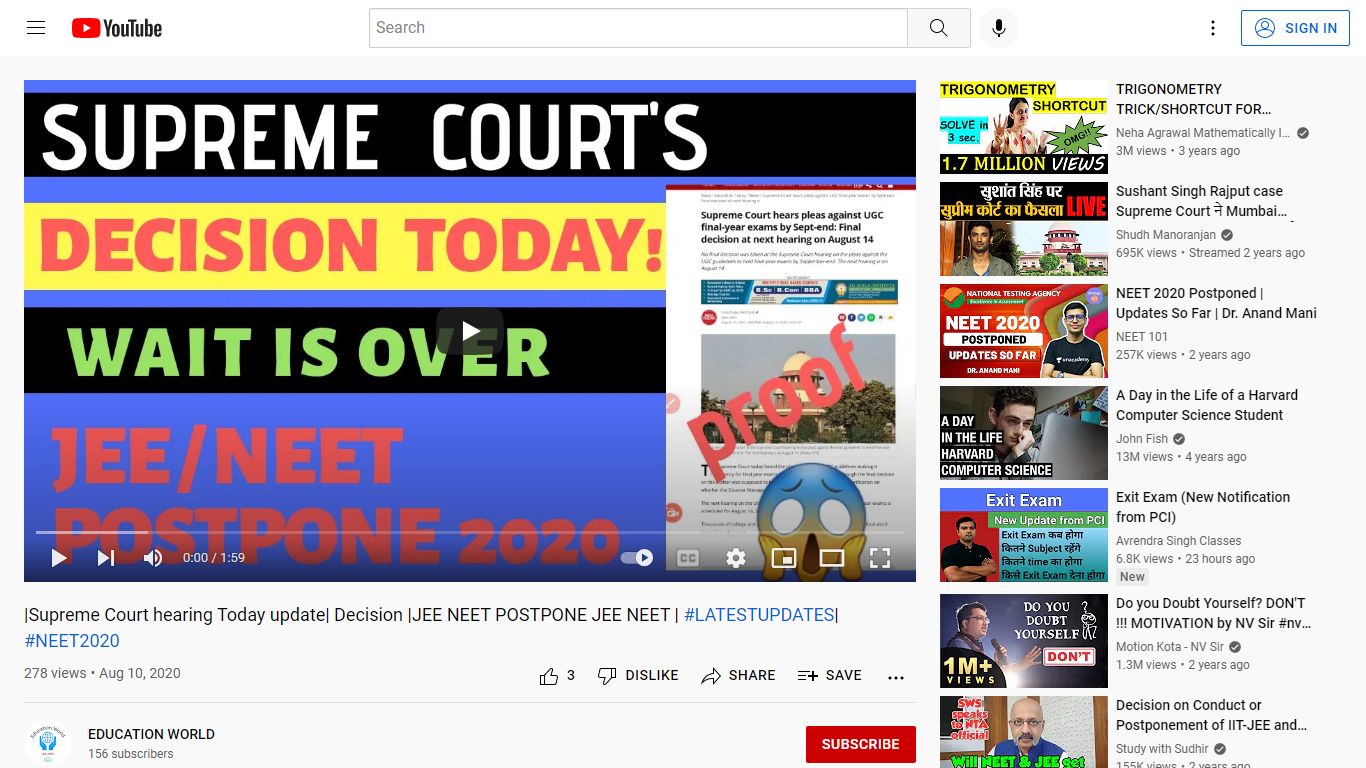Follow the #NEET2020 hashtag link

(72, 641)
